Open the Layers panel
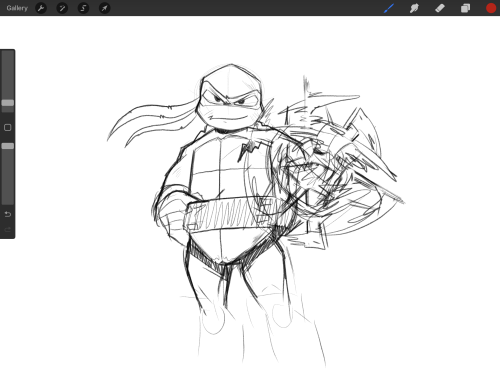The width and height of the screenshot is (500, 375). click(465, 8)
